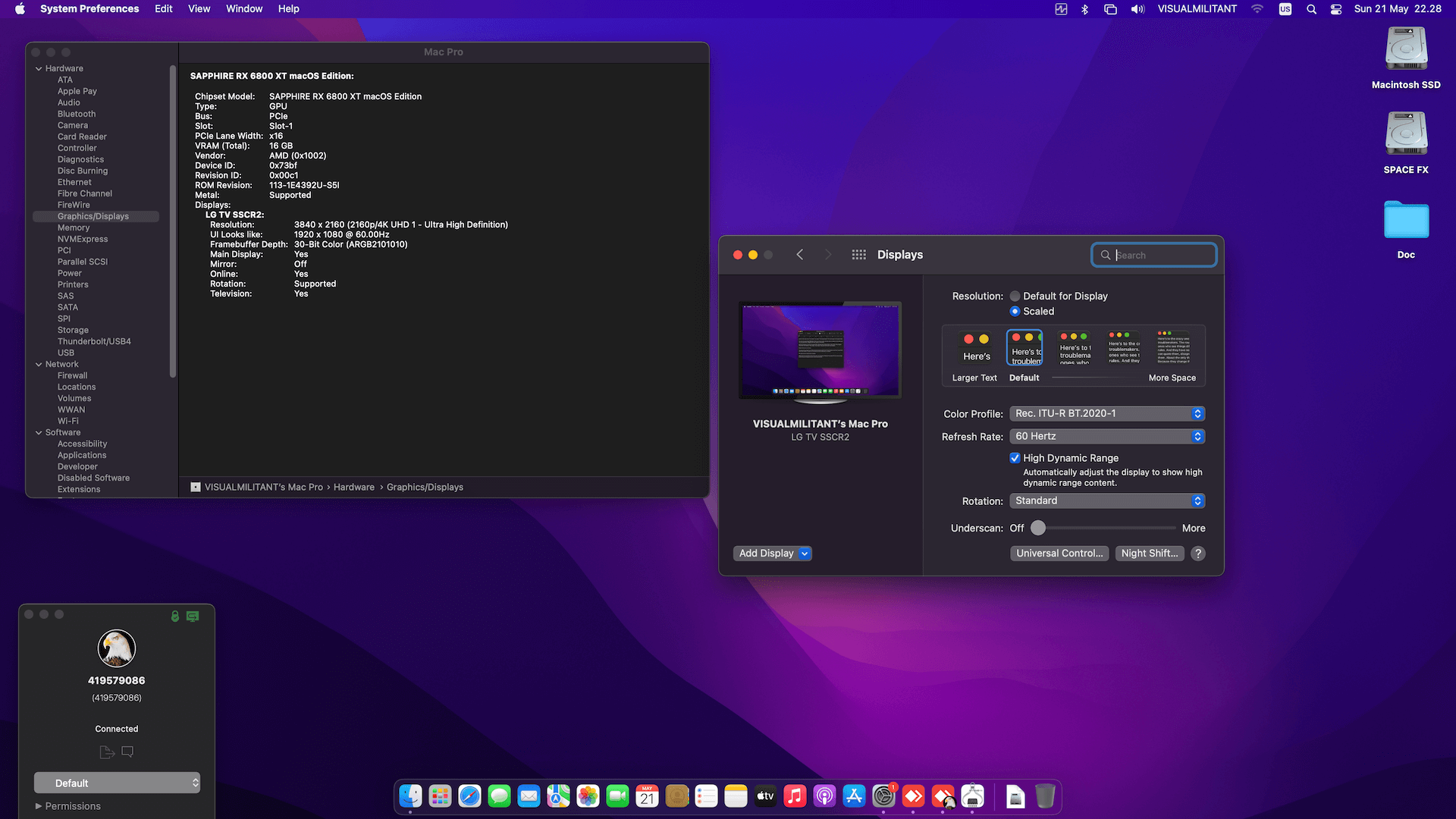Open Messages from the dock
Screen dimensions: 1456x819
click(499, 796)
